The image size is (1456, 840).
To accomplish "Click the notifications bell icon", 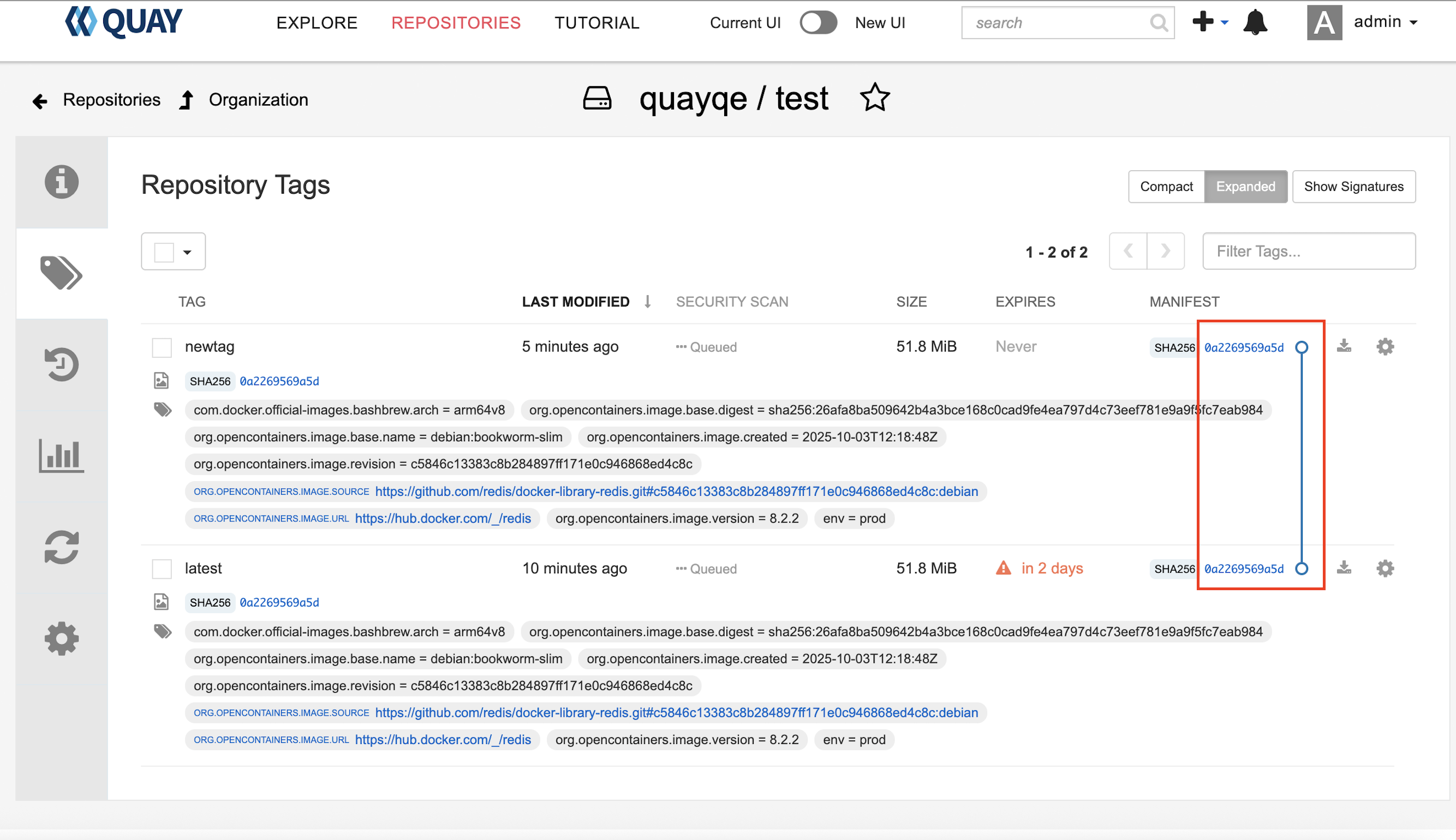I will coord(1255,23).
